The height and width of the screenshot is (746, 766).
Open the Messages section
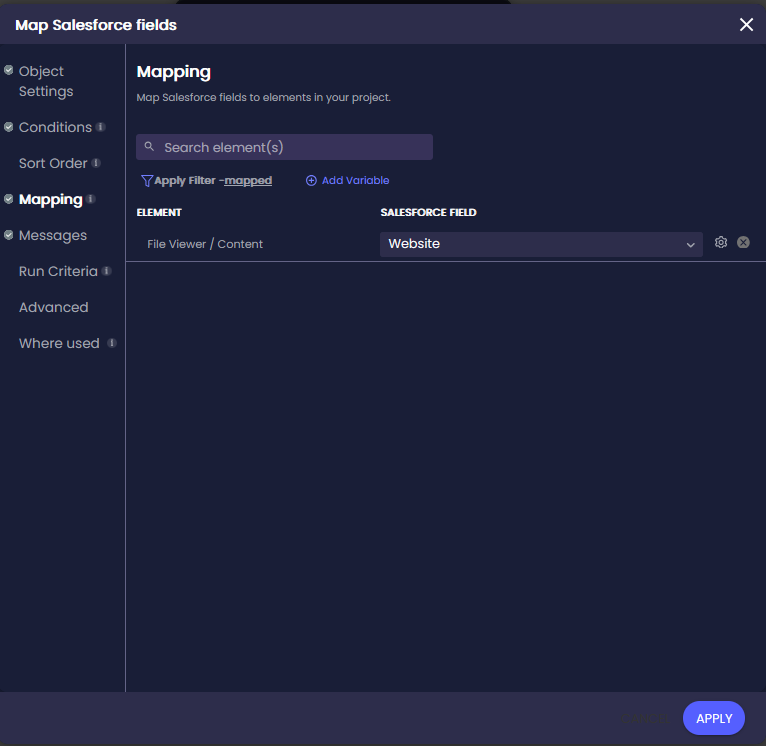point(53,235)
